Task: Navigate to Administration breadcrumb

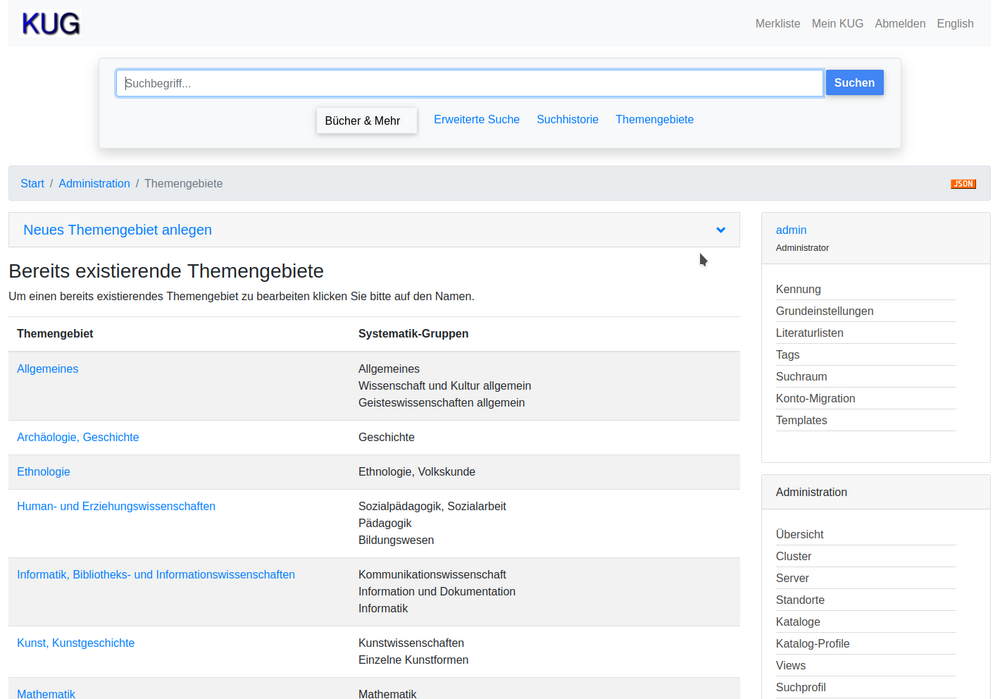Action: point(94,184)
